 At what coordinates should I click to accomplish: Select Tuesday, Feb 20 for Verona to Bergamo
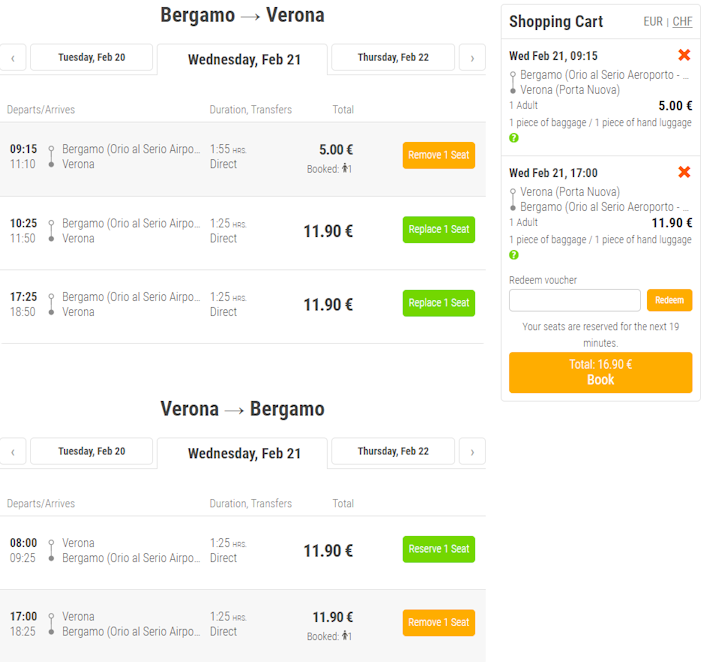pos(92,451)
